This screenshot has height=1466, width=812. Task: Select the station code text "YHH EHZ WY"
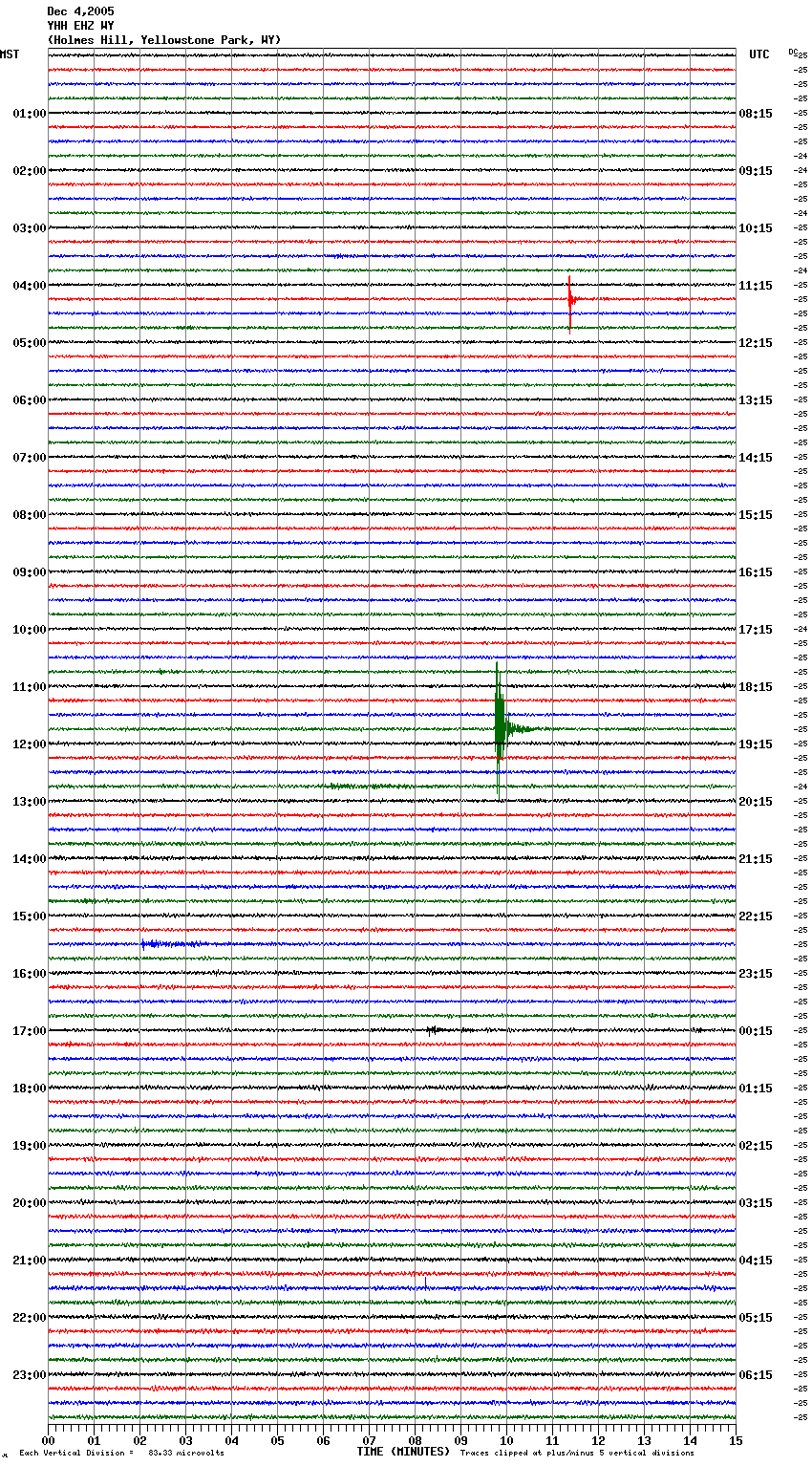pyautogui.click(x=80, y=26)
